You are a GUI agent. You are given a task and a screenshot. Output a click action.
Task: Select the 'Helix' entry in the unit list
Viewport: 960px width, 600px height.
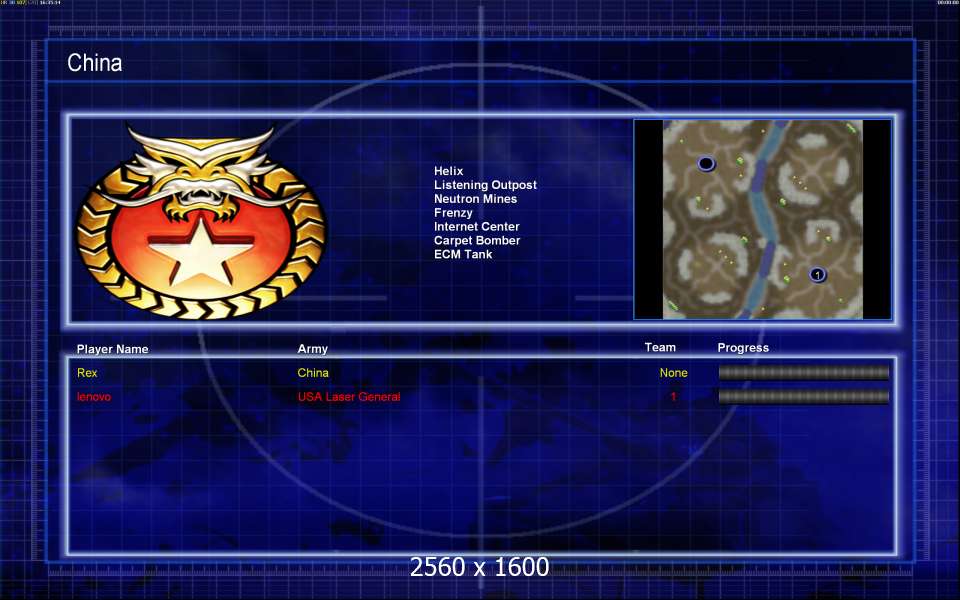click(448, 171)
